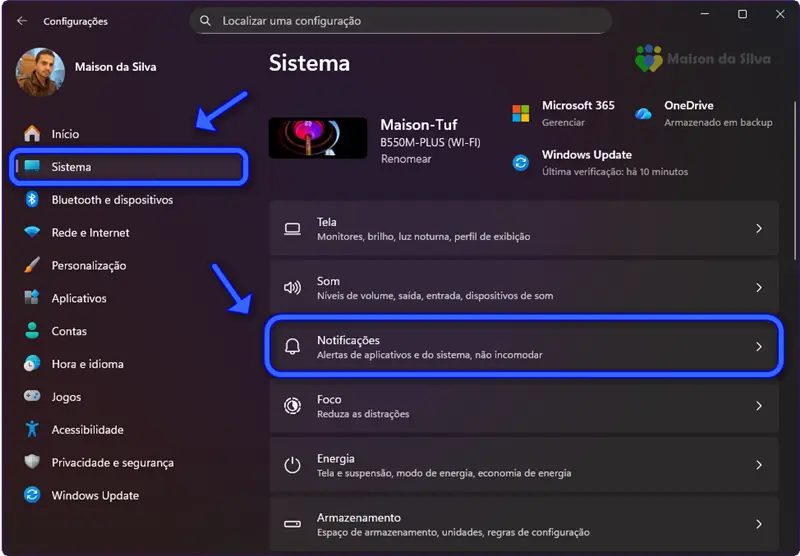The height and width of the screenshot is (556, 800).
Task: Go to Contas in the sidebar
Action: 69,332
